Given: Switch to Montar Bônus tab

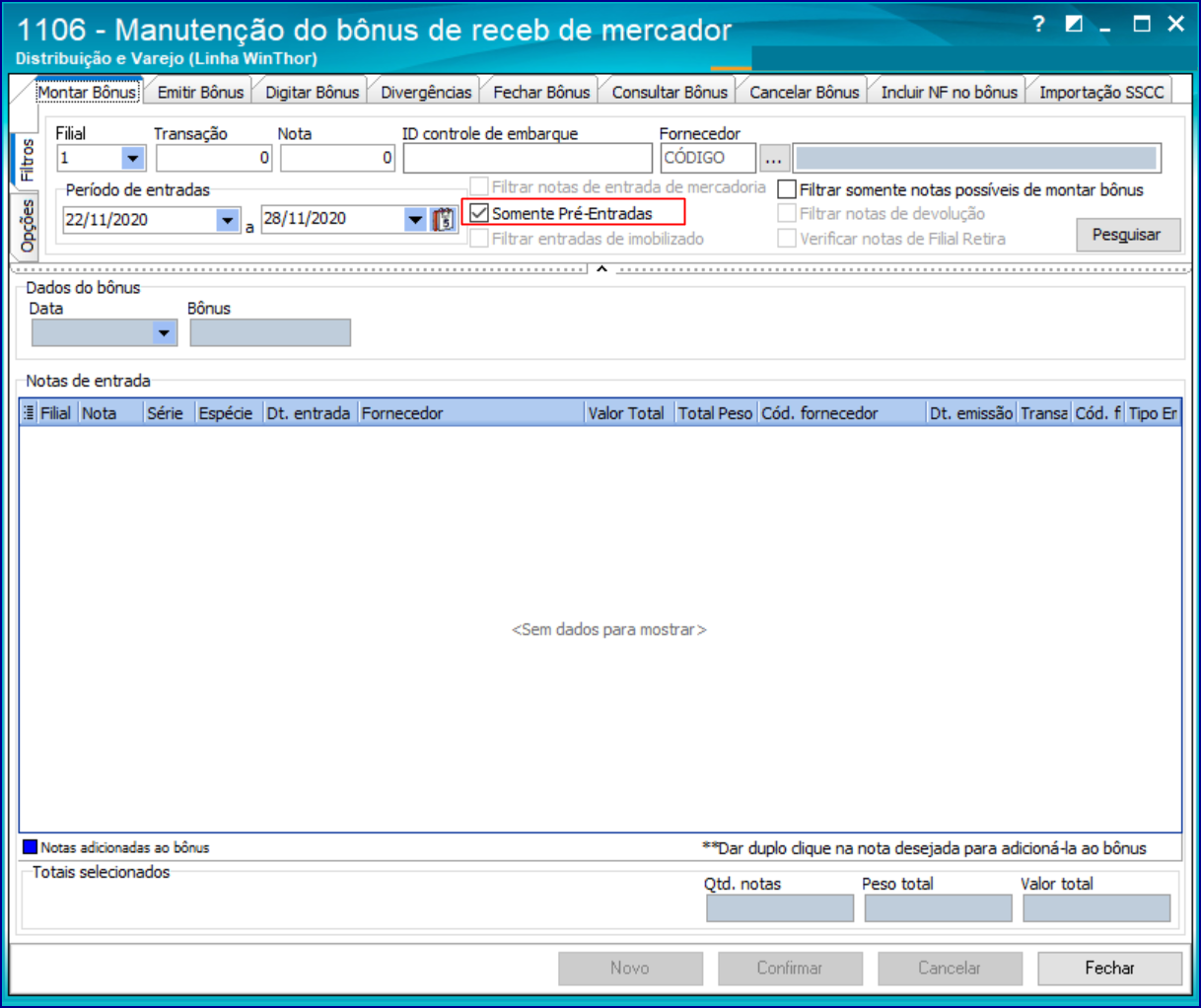Looking at the screenshot, I should (x=87, y=92).
